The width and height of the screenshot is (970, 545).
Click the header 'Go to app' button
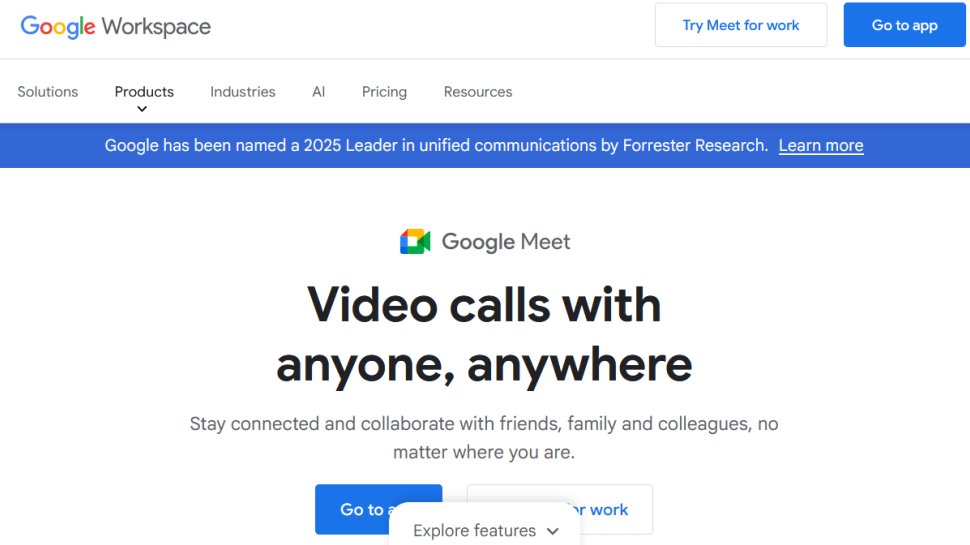(x=904, y=25)
